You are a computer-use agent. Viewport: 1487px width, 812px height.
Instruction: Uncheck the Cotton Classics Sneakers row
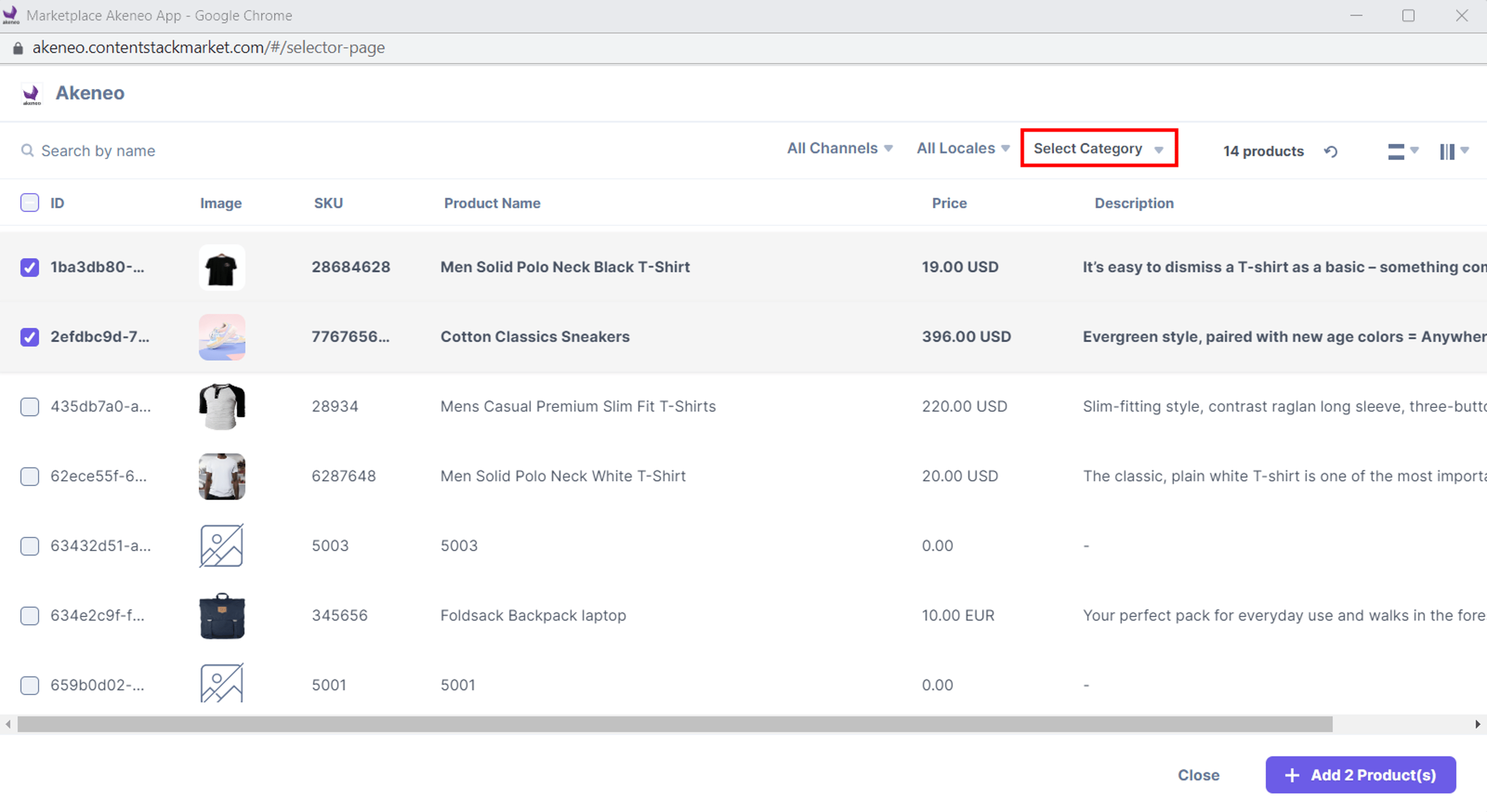(29, 337)
